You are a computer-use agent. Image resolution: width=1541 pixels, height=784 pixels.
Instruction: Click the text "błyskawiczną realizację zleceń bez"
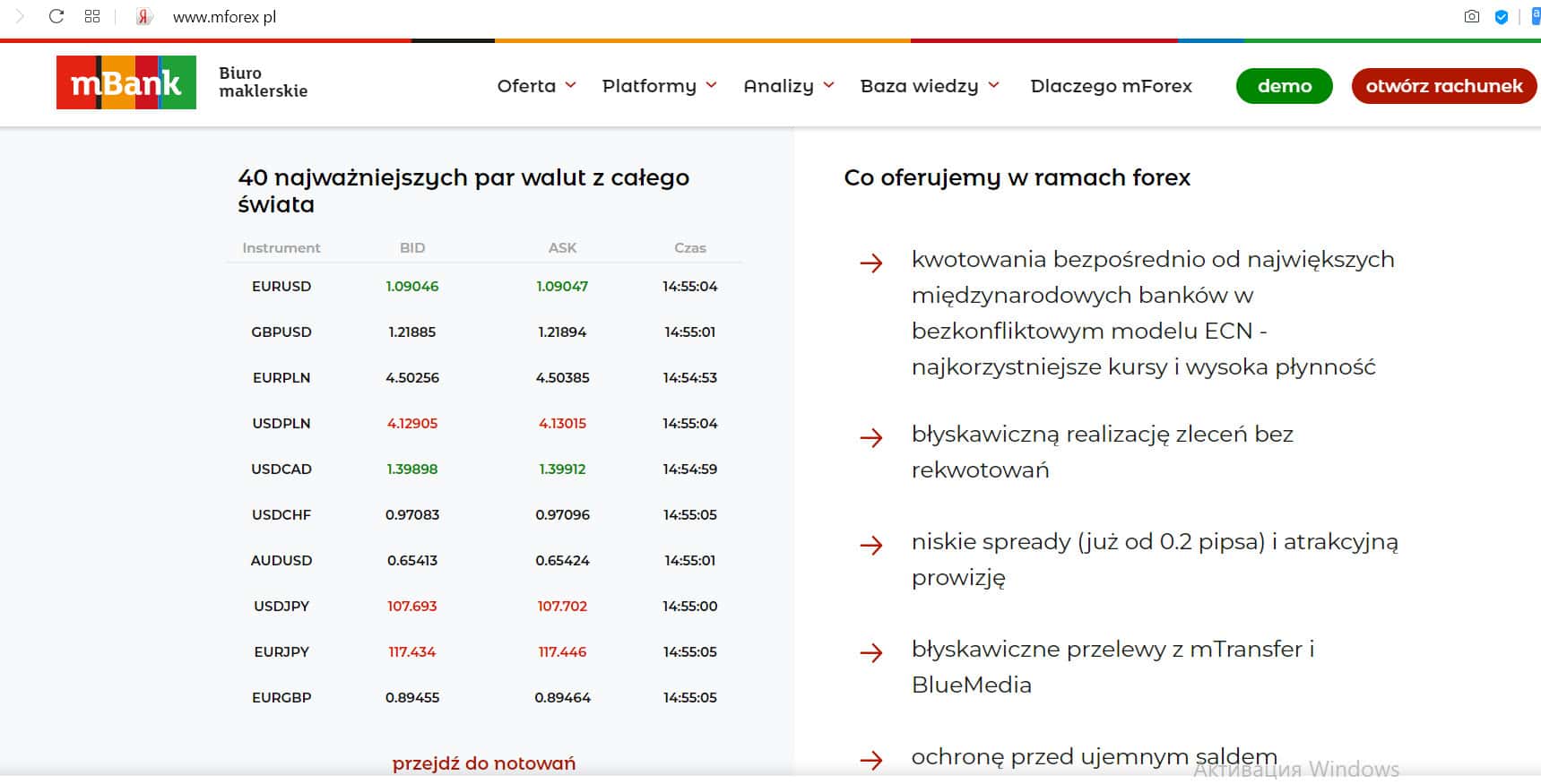(1103, 435)
